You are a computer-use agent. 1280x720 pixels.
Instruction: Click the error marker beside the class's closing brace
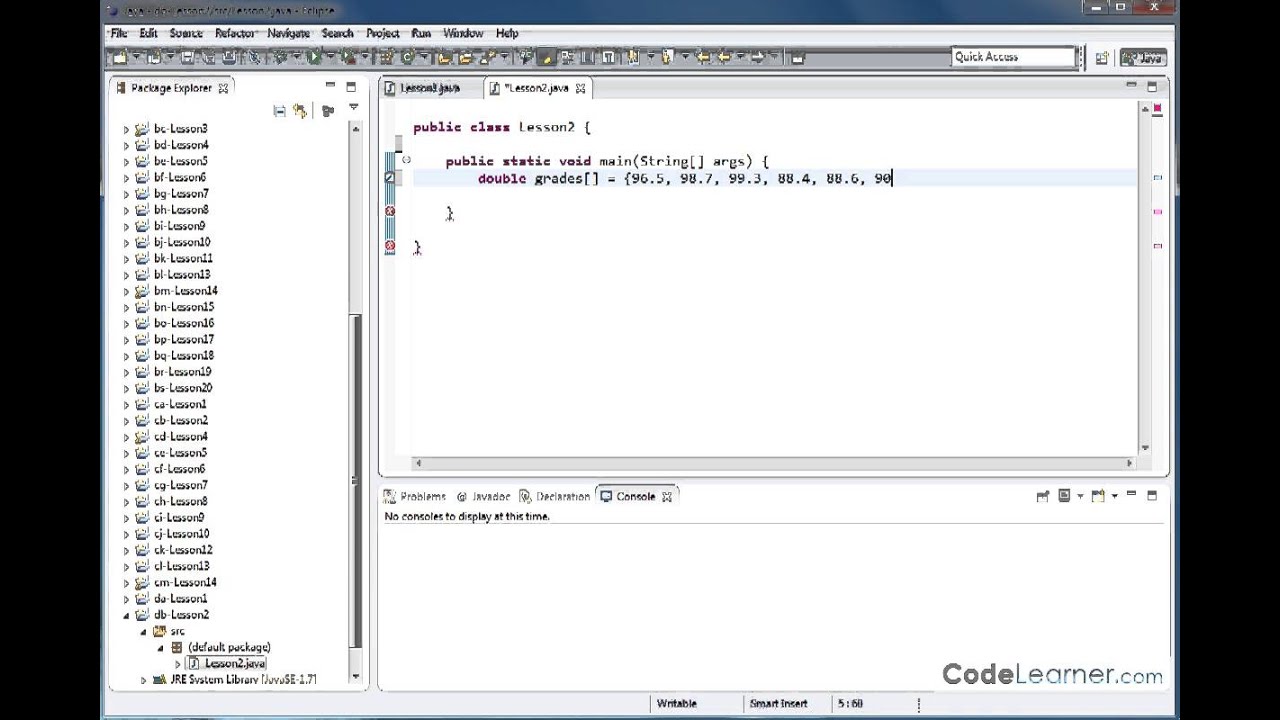point(390,246)
